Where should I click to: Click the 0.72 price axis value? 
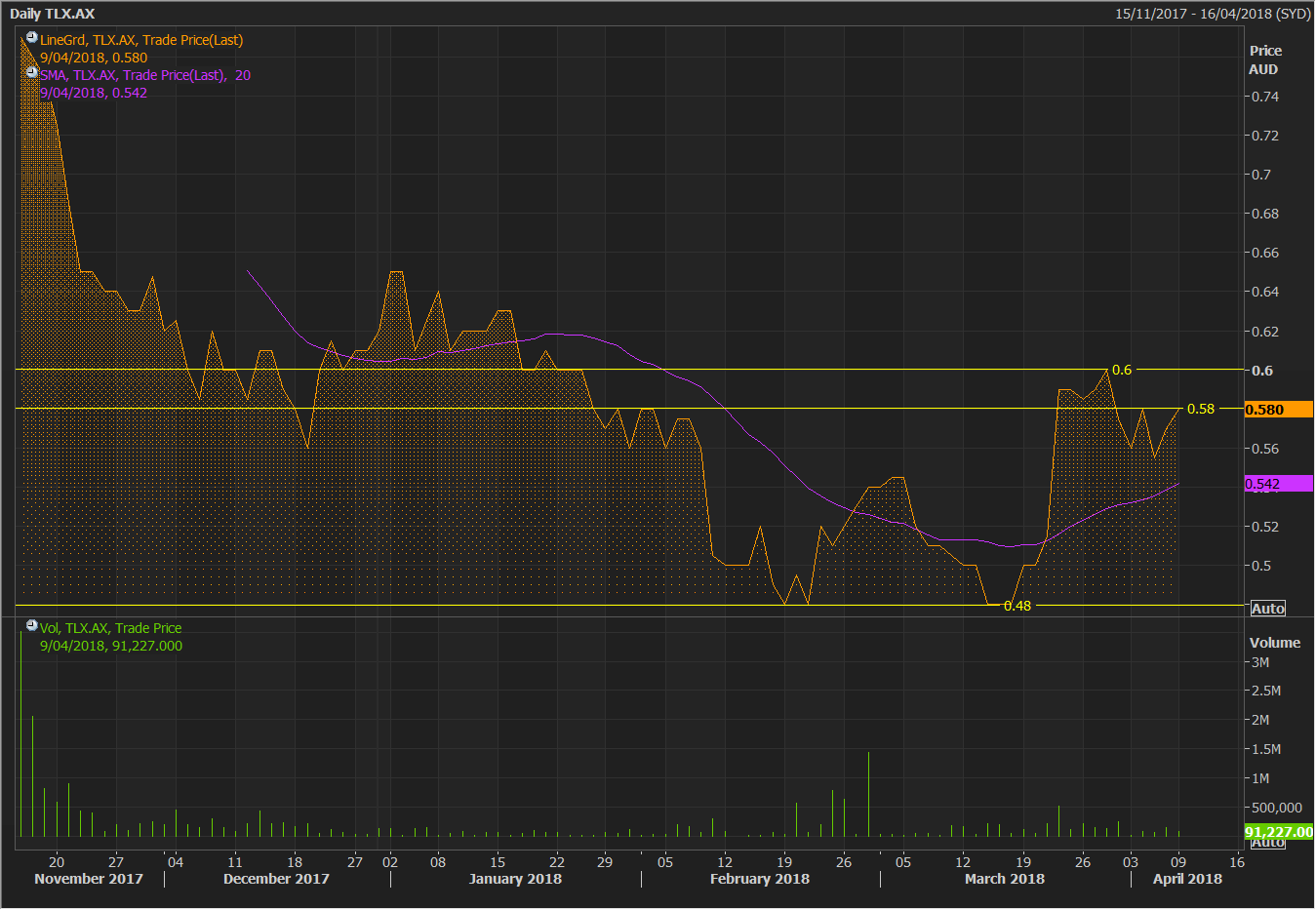pos(1265,136)
